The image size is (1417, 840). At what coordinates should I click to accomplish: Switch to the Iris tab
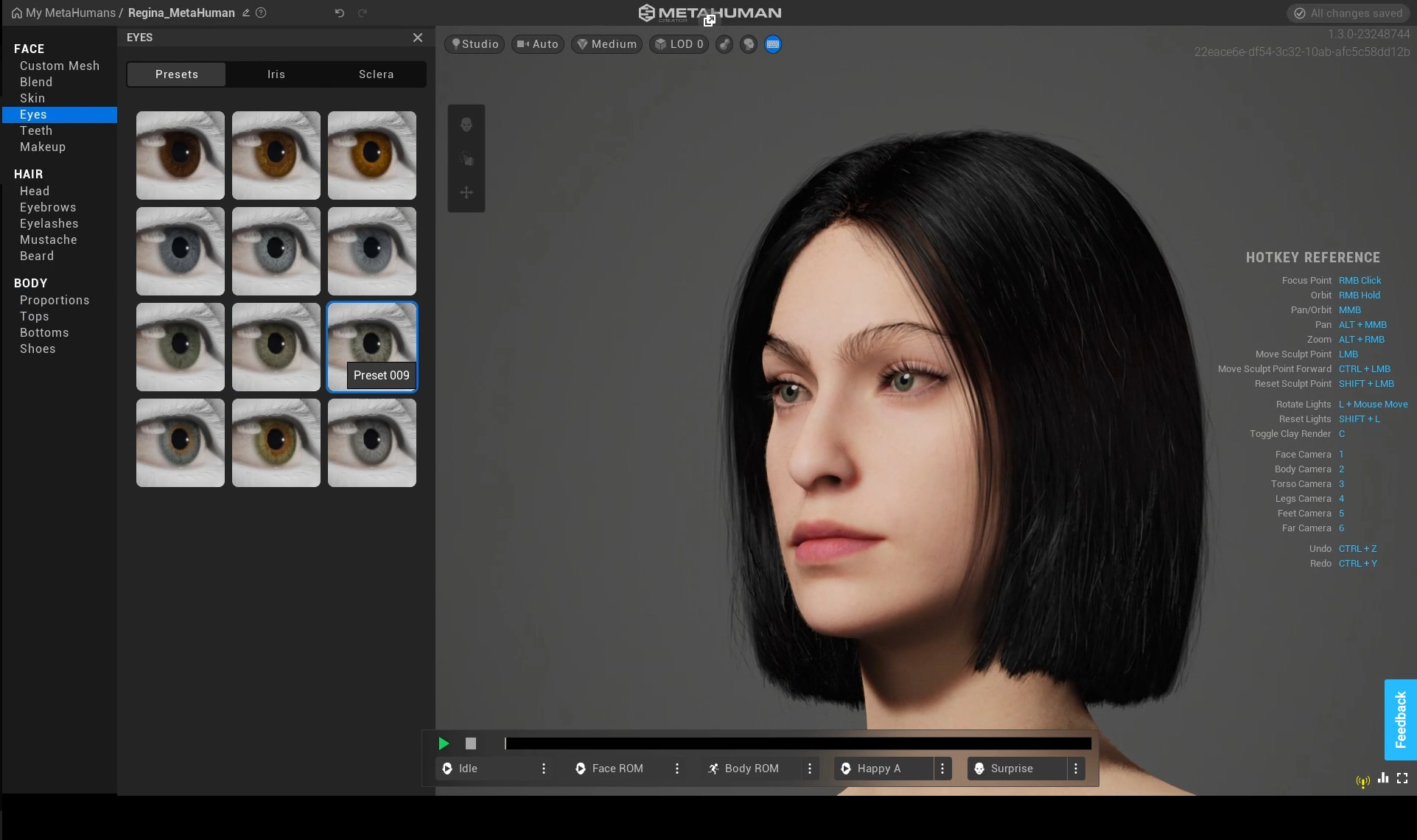coord(276,74)
